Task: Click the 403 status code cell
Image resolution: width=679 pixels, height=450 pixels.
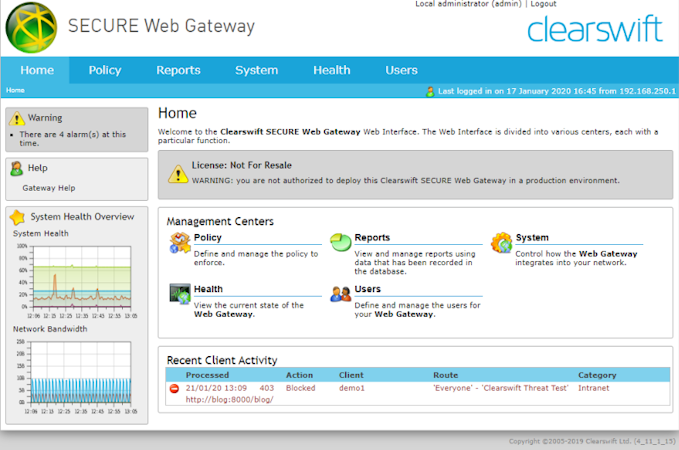Action: coord(267,388)
